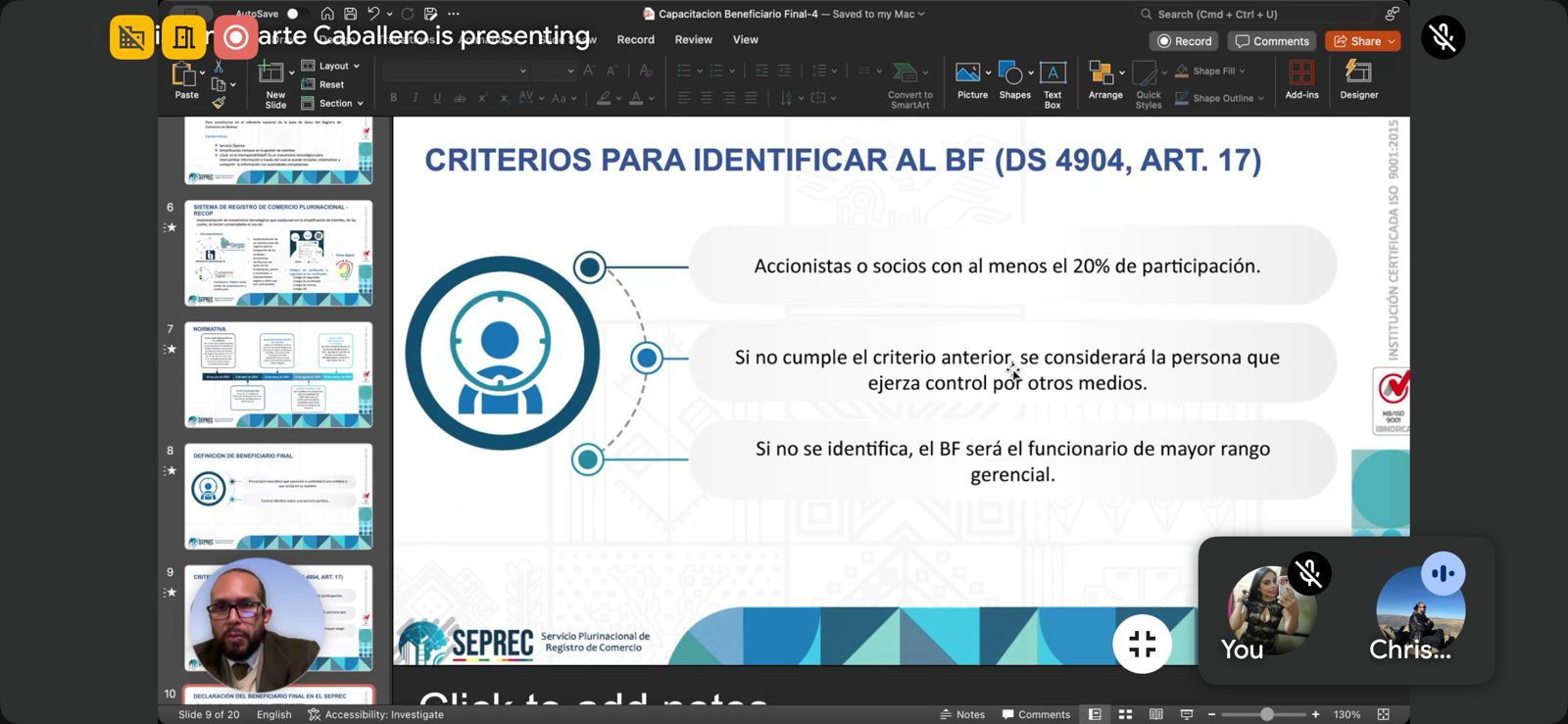Click the Cut scissors icon

click(x=219, y=67)
